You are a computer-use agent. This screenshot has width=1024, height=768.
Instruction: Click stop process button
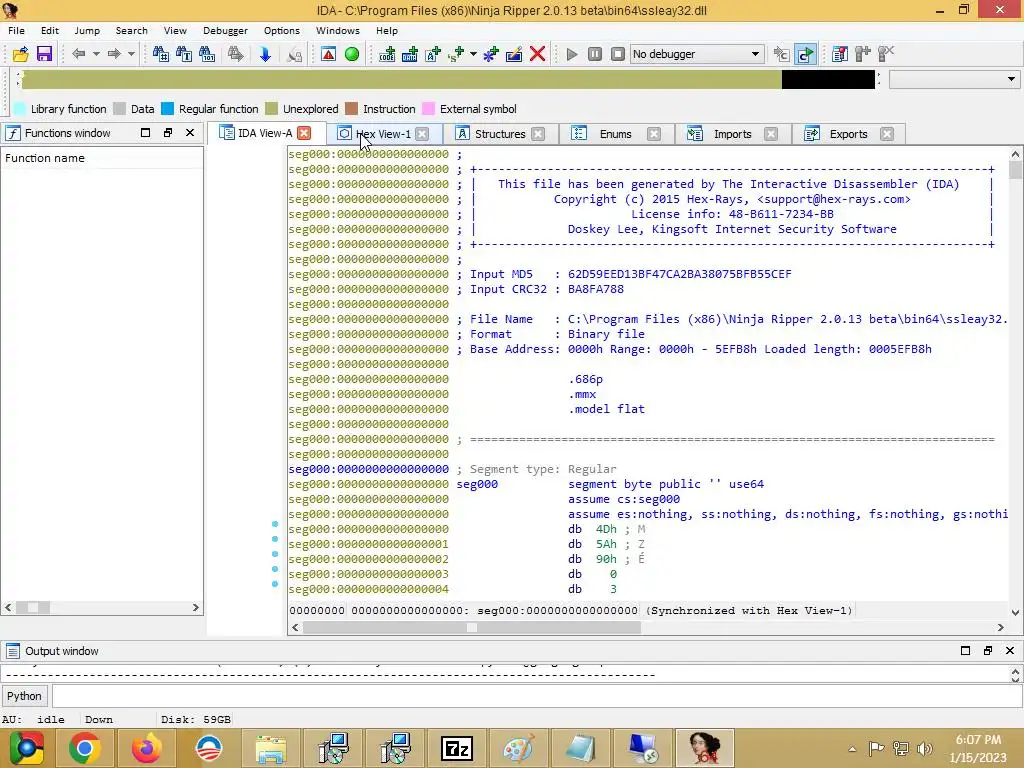[x=618, y=54]
